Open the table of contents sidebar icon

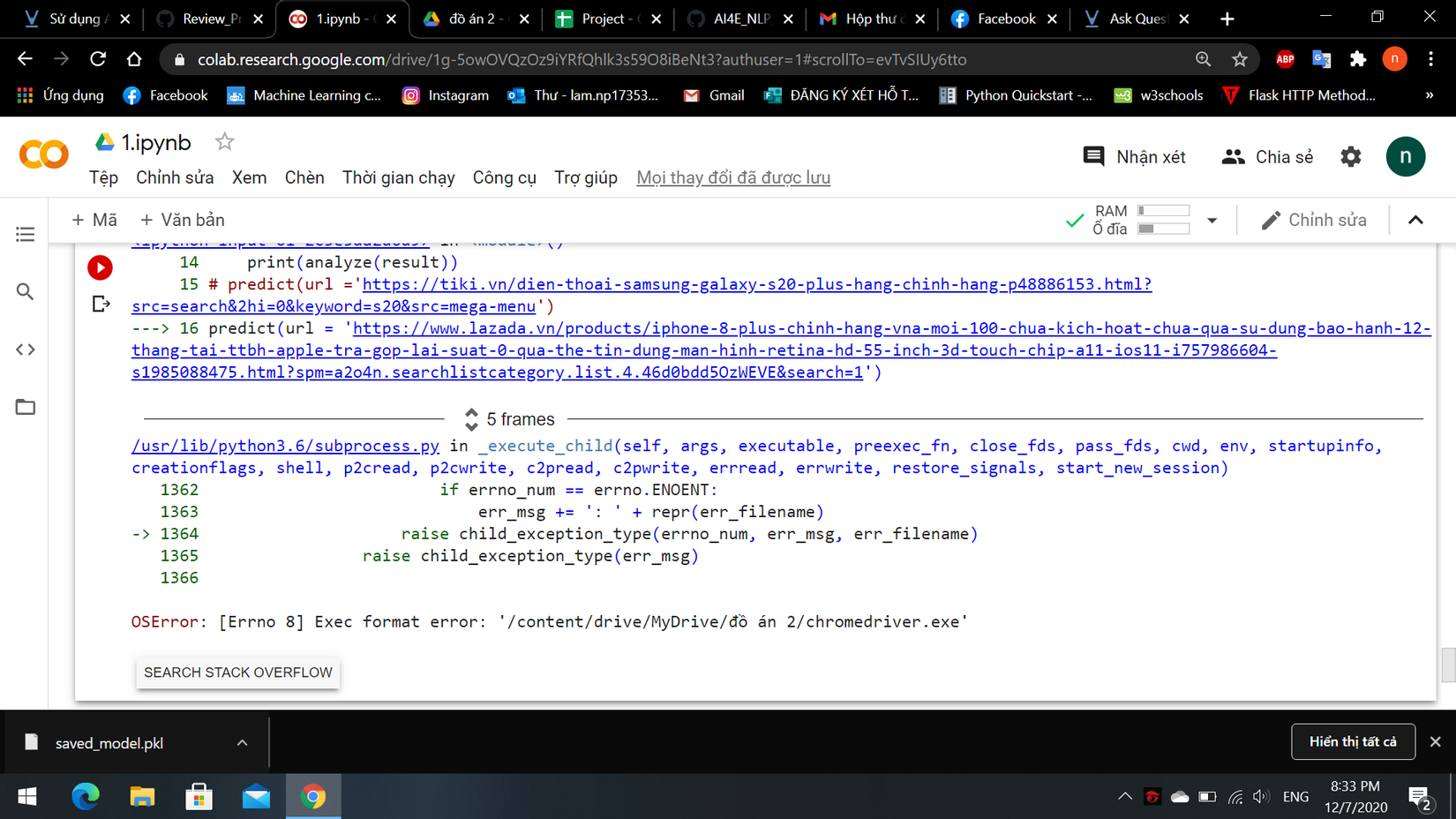[x=26, y=234]
